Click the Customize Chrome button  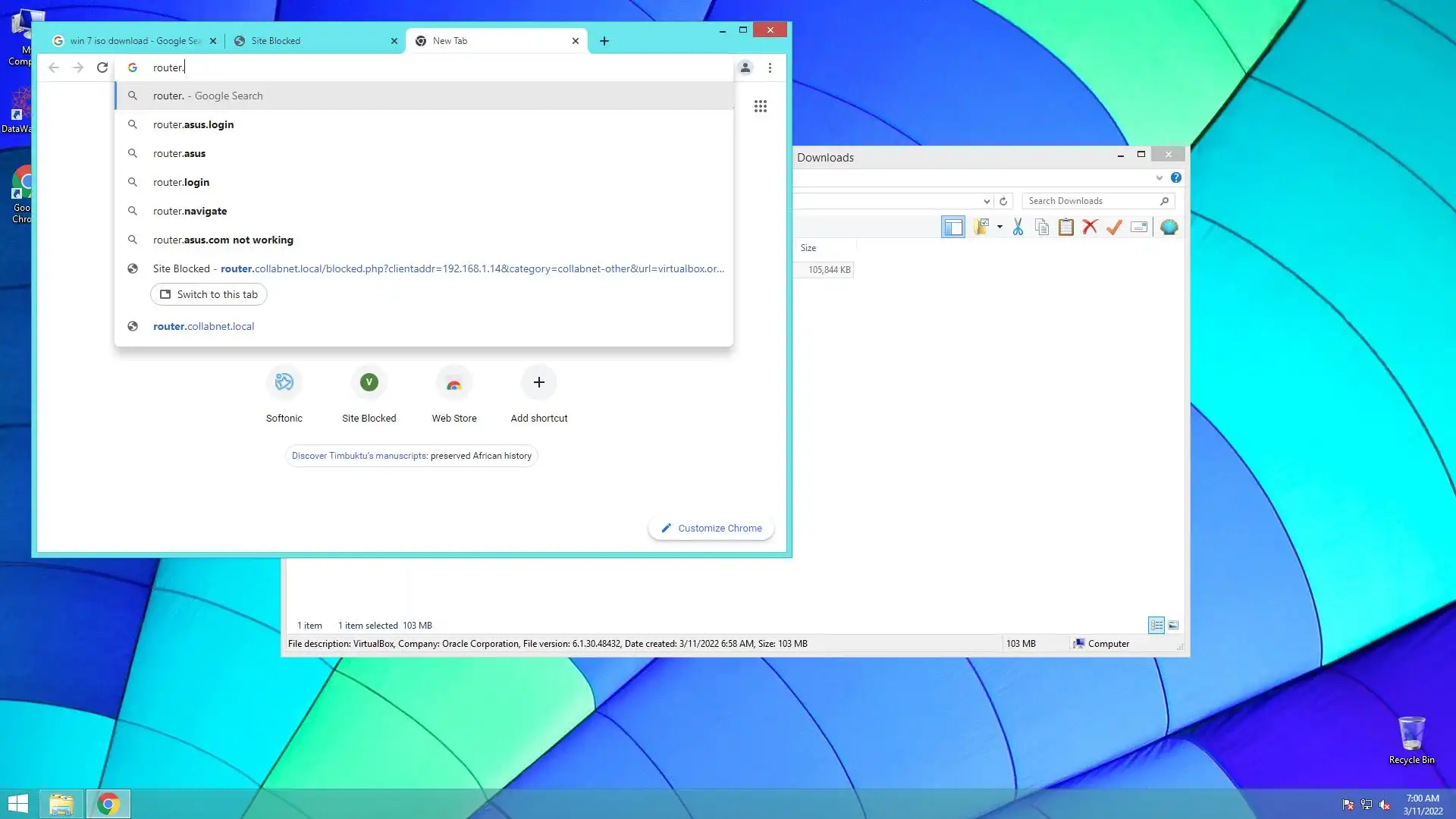(711, 528)
